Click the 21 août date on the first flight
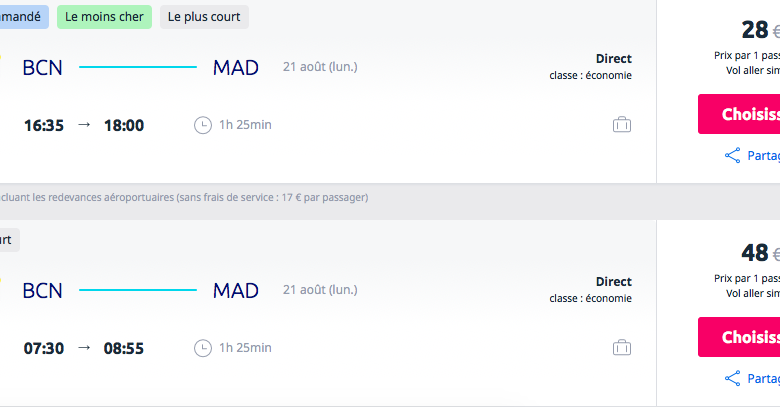The image size is (780, 407). click(x=320, y=67)
